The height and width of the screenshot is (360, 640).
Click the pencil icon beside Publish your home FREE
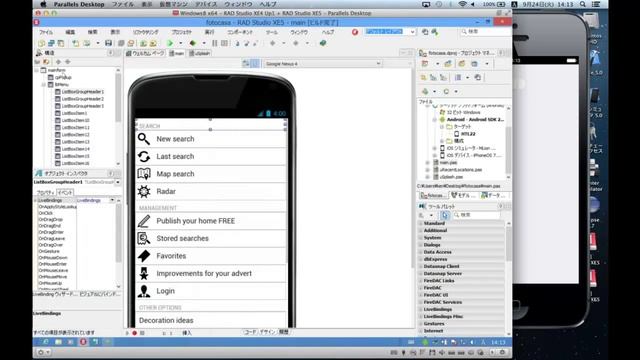(144, 221)
